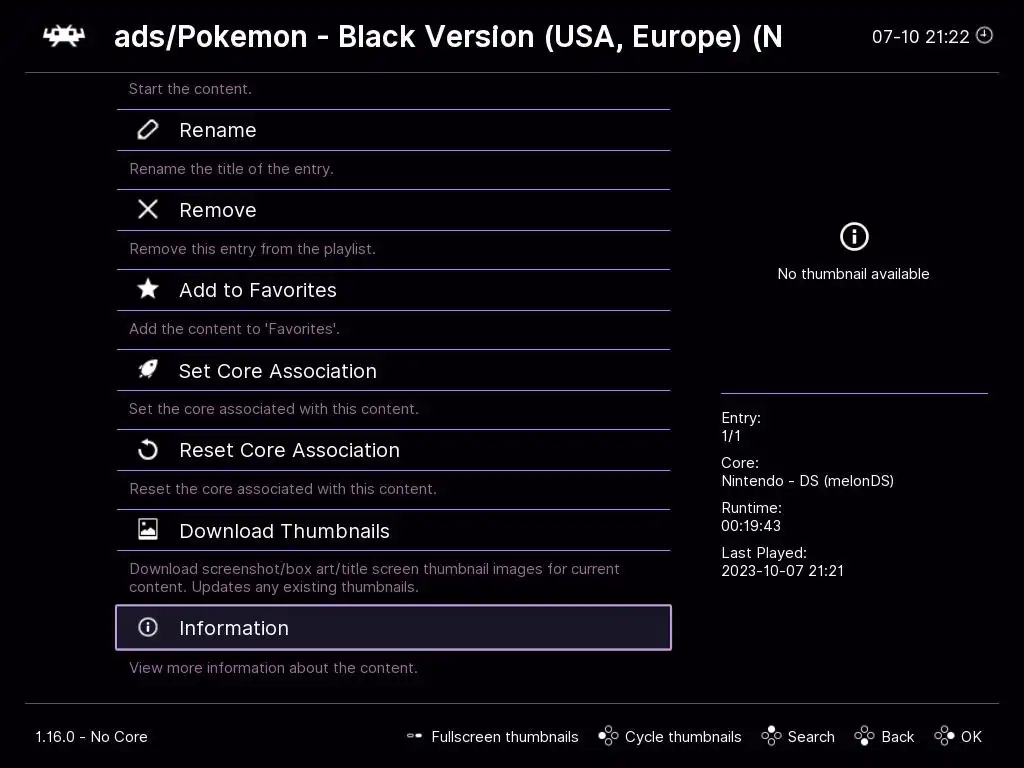Click 'View more information about the content.' text
The image size is (1024, 768).
tap(273, 667)
